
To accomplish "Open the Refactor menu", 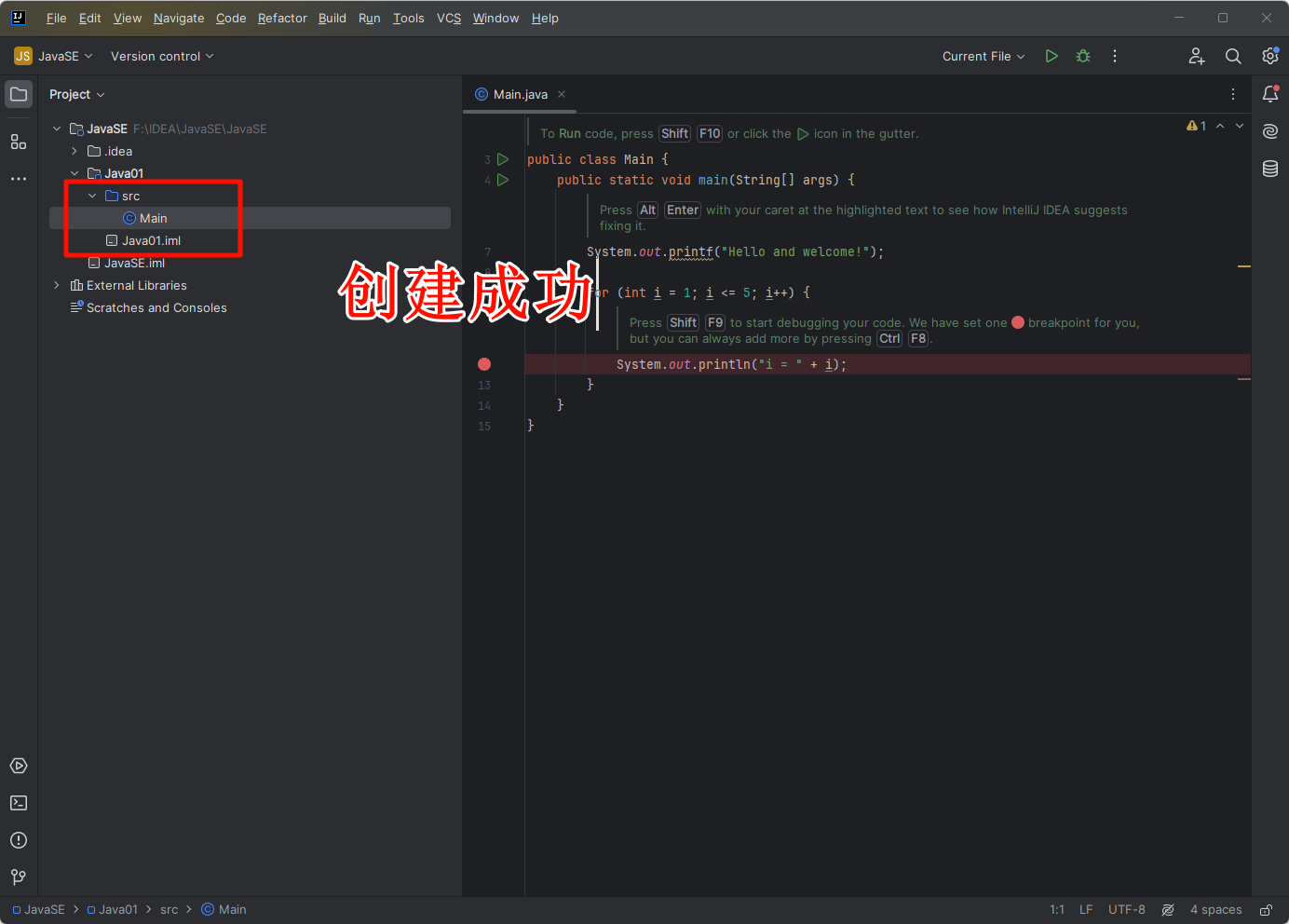I will click(x=282, y=18).
